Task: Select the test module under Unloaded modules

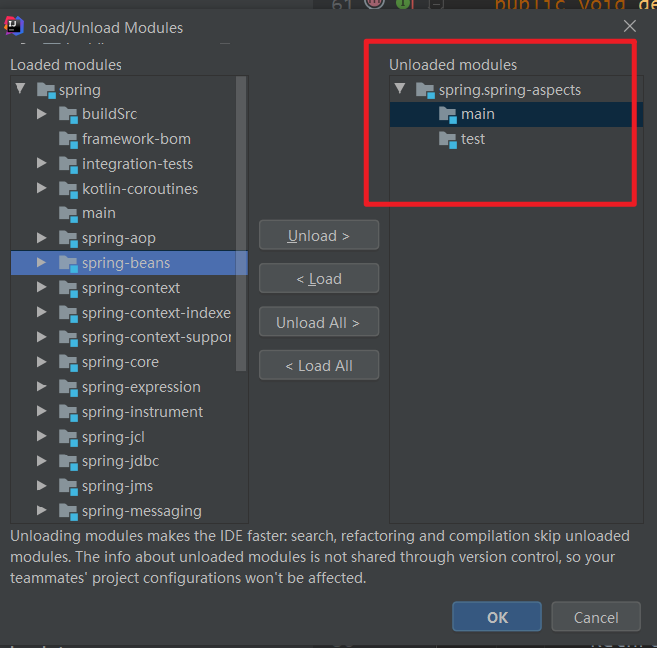Action: 516,139
